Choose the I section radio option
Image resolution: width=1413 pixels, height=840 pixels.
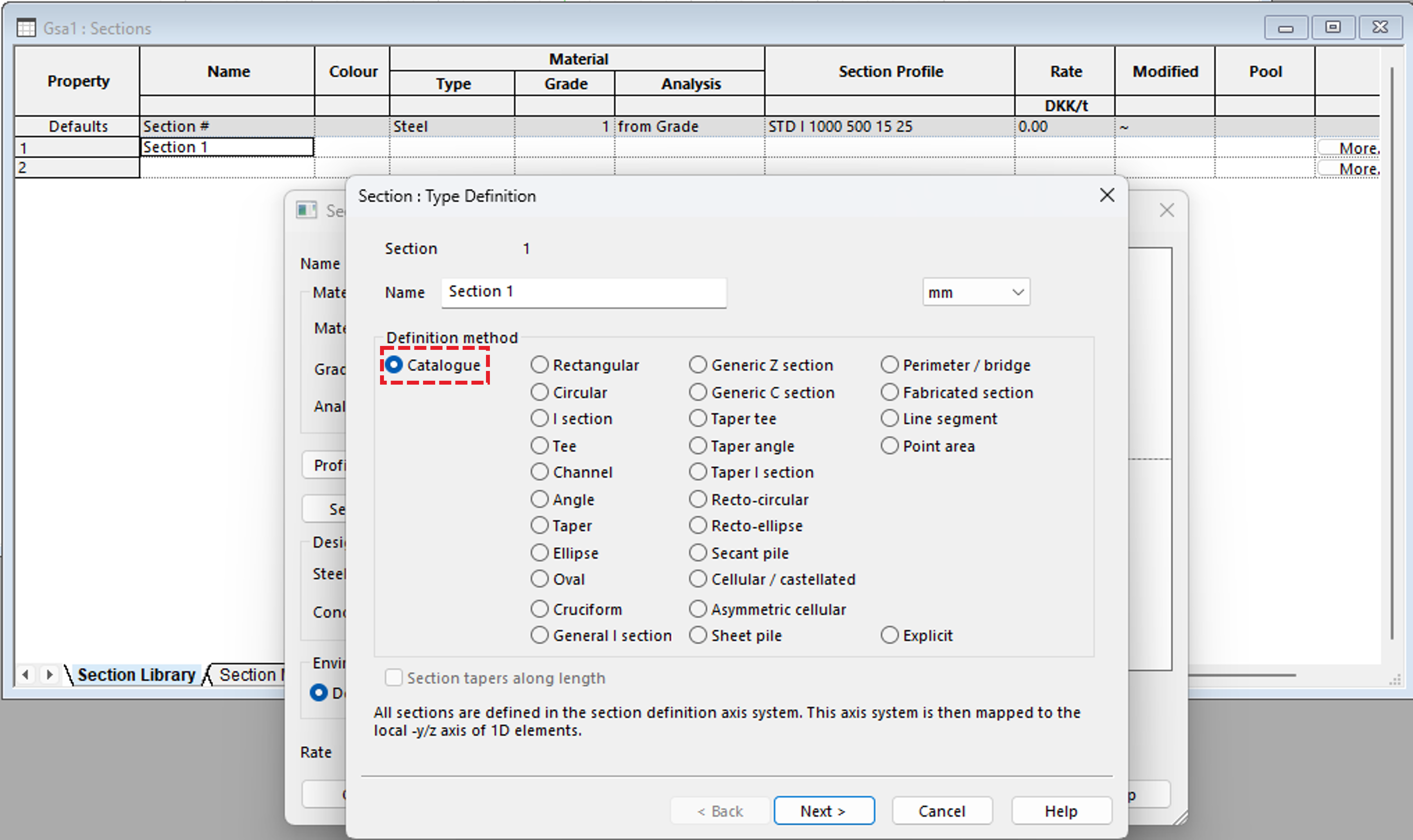point(540,419)
